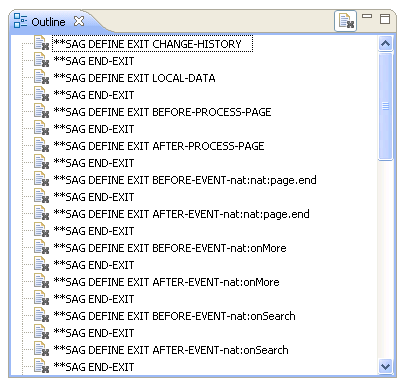Select 'DEFINE EXIT BEFORE-EVENT-nat:onMore' row text
Viewport: 408px width, 388px height.
tap(170, 248)
